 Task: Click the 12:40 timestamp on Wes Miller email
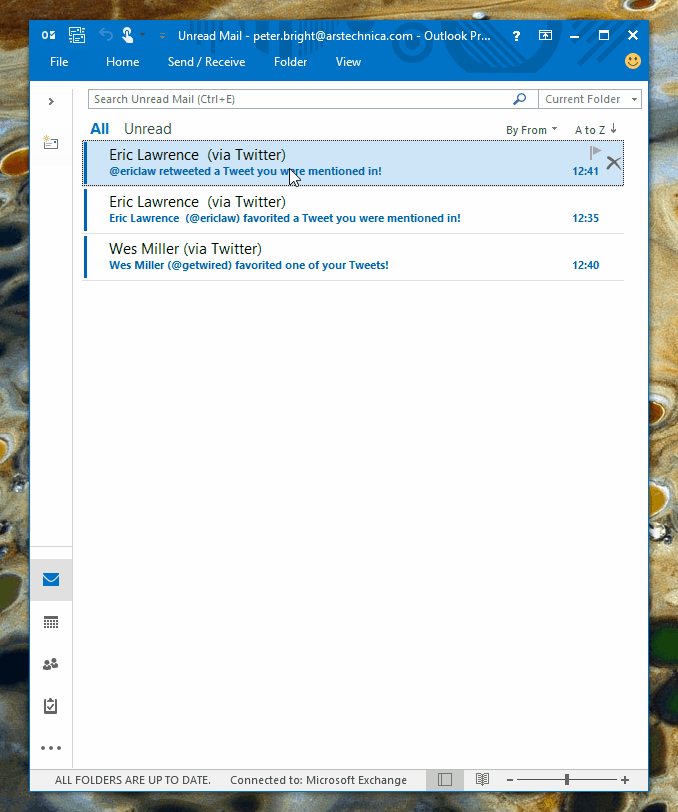tap(585, 265)
